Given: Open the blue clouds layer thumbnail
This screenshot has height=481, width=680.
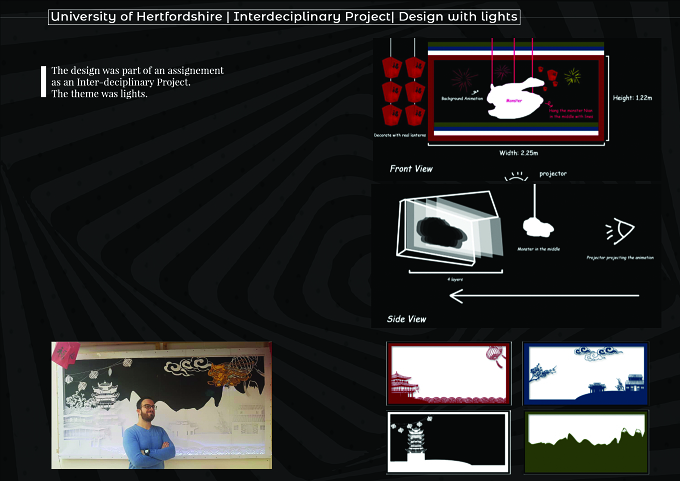Looking at the screenshot, I should 586,373.
